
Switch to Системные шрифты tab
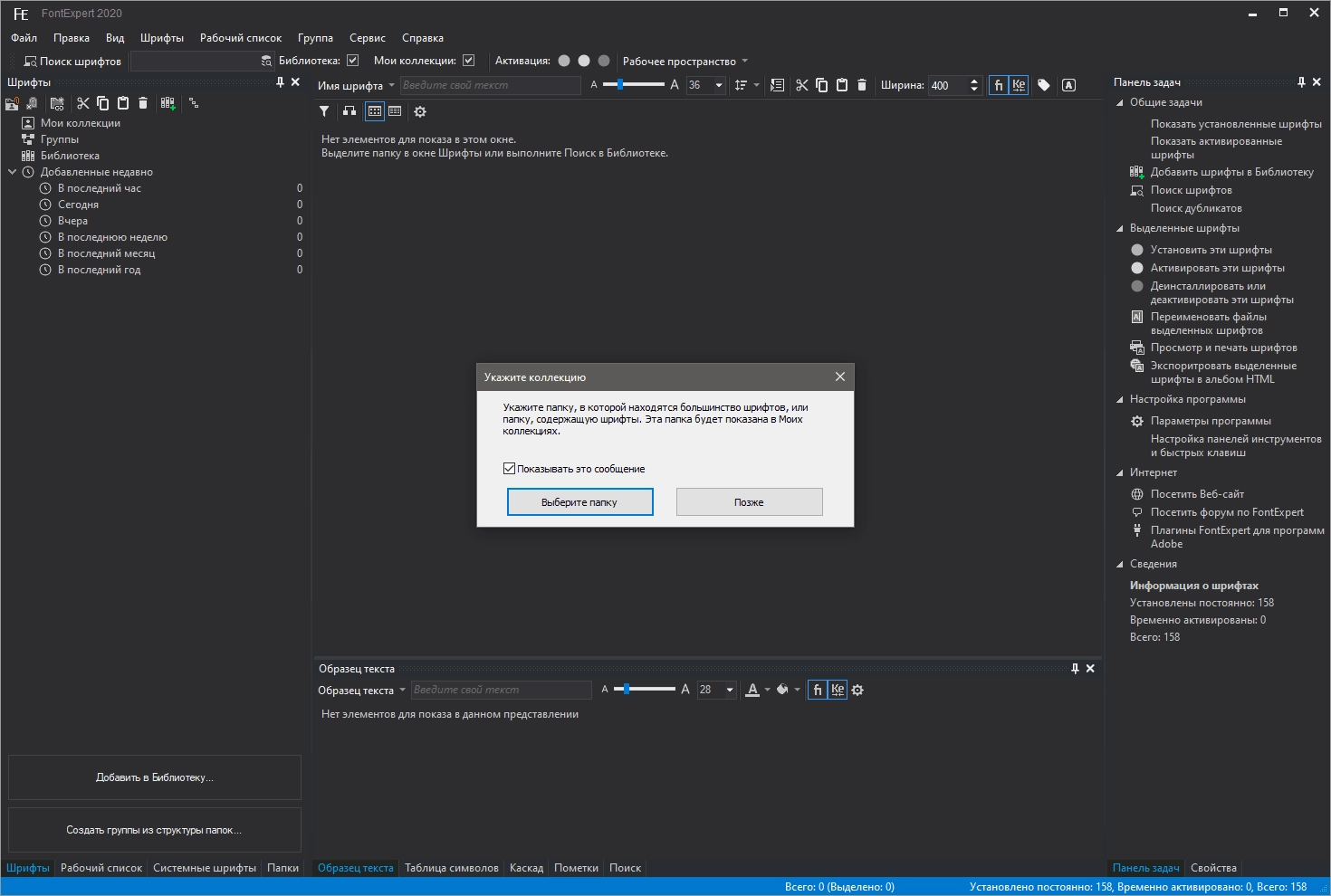tap(205, 868)
